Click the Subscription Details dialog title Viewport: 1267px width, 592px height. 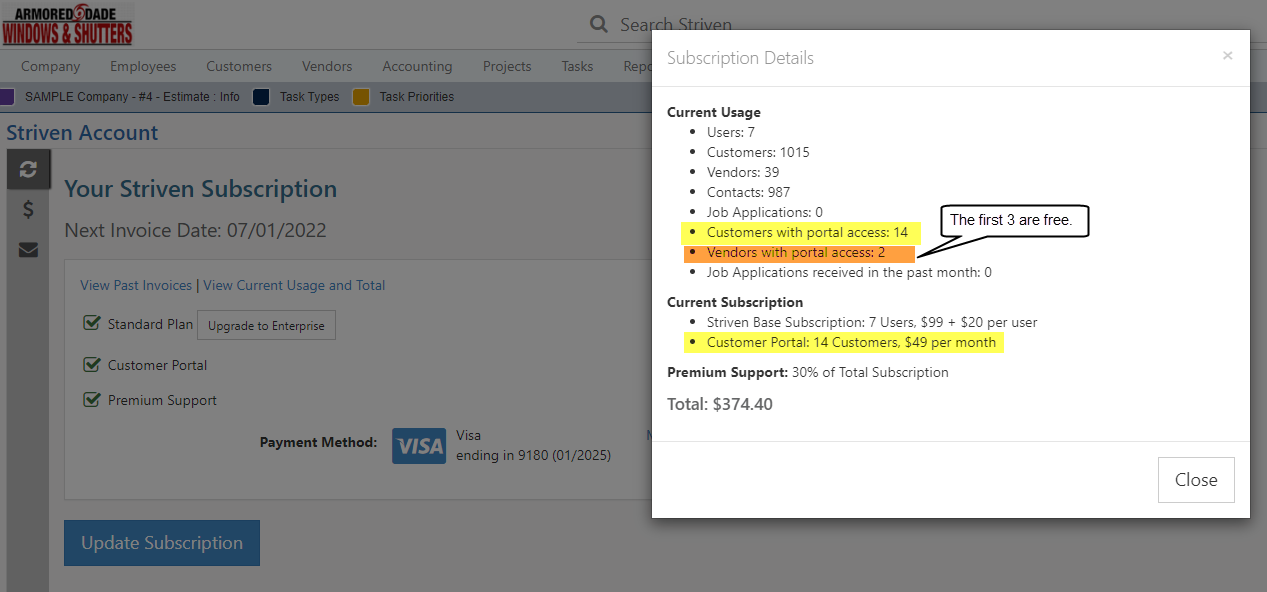741,58
